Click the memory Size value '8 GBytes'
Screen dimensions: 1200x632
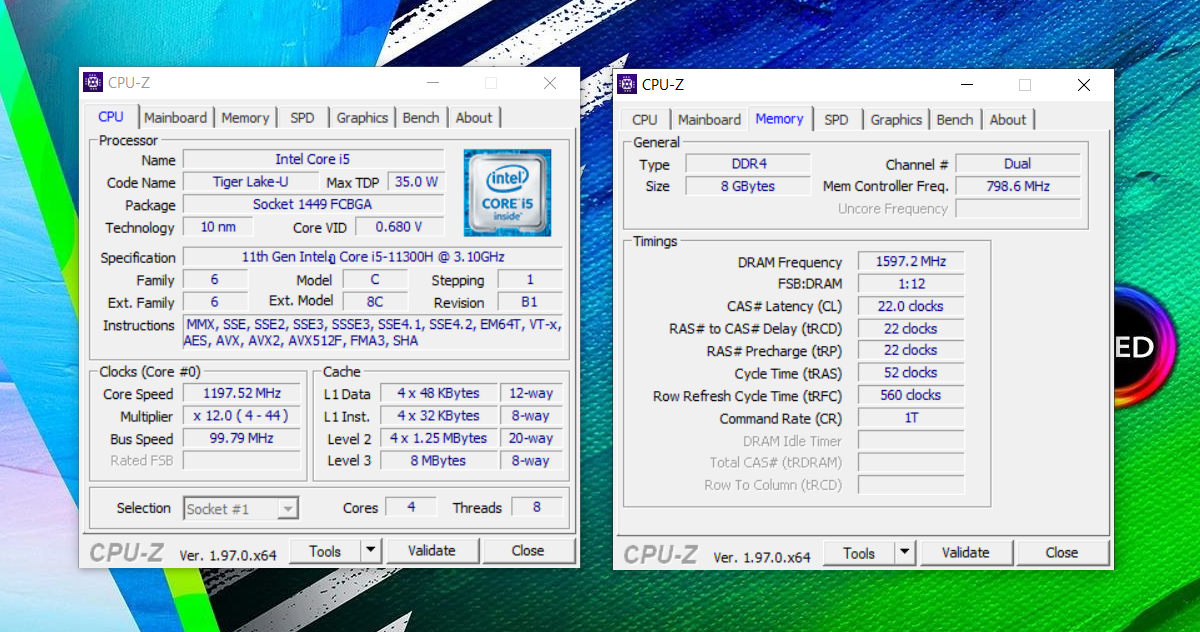coord(747,186)
